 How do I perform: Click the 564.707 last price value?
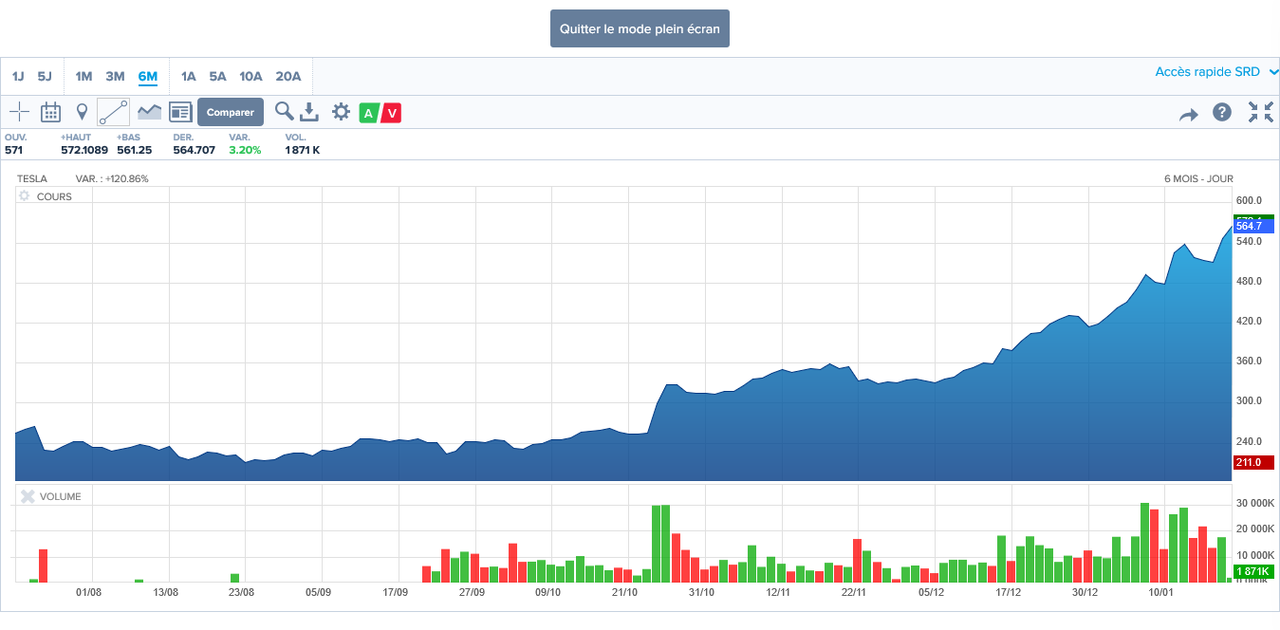(194, 150)
